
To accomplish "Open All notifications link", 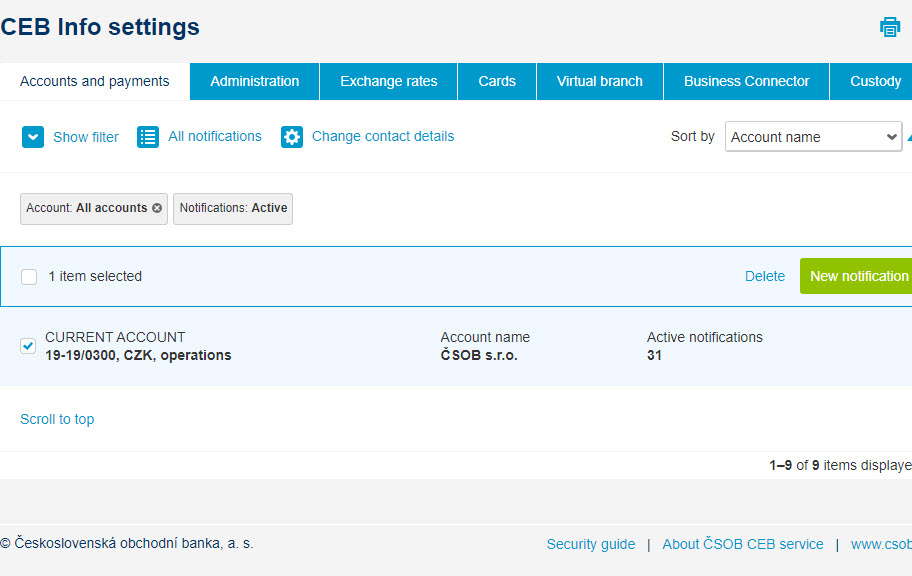I will pos(215,136).
